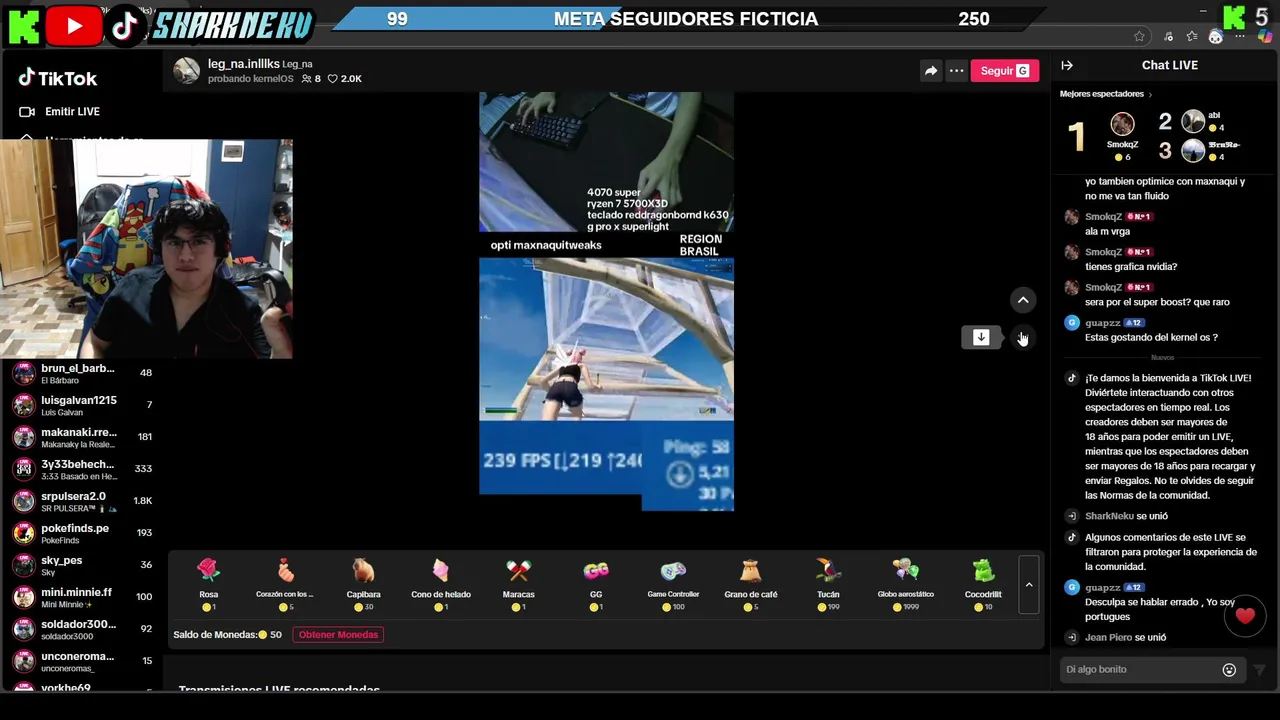The width and height of the screenshot is (1280, 720).
Task: Open the browser three-dot settings menu
Action: pyautogui.click(x=1241, y=36)
